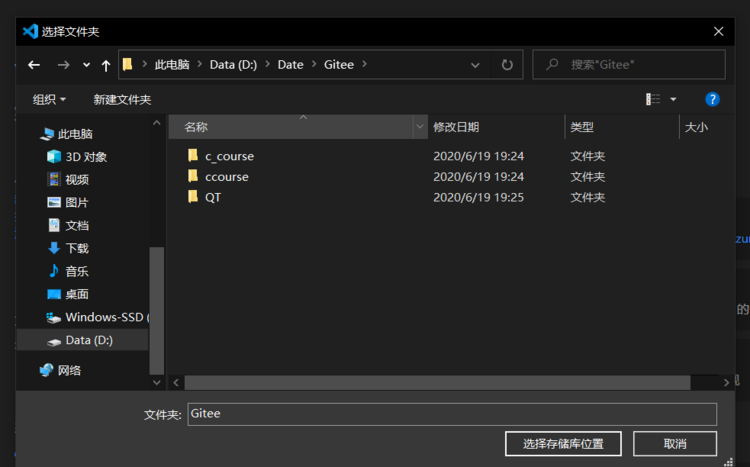Click the file list horizontal scrollbar thumb
Screen dimensions: 750x467
tap(437, 382)
